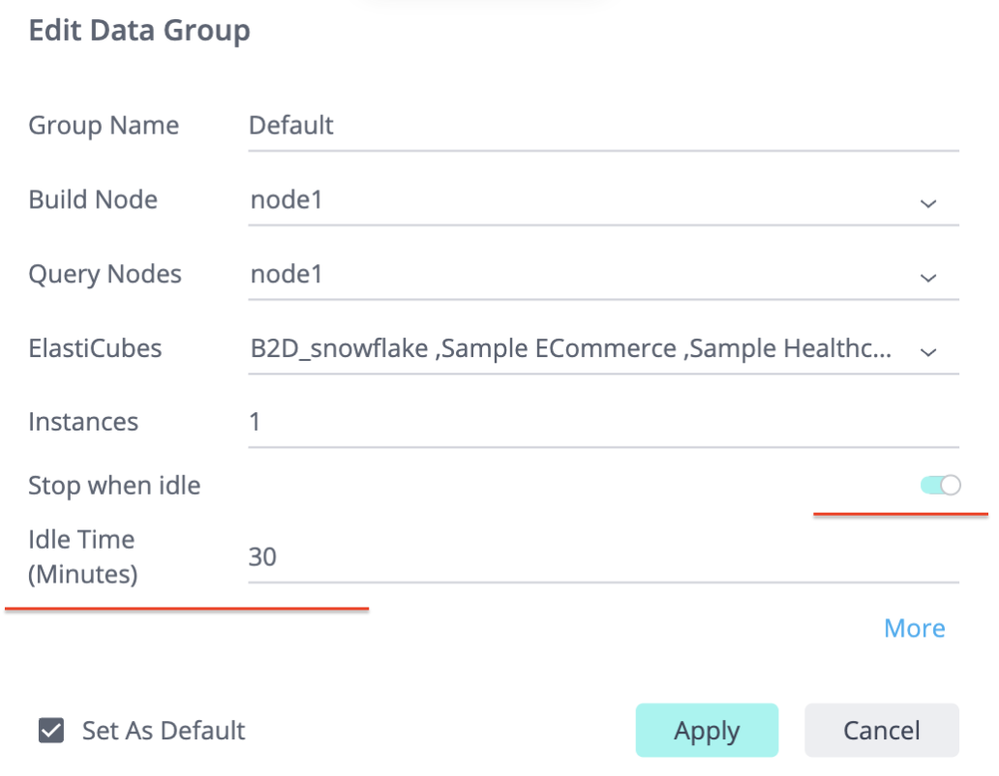Cancel the Edit Data Group dialog
The width and height of the screenshot is (999, 776).
[881, 731]
